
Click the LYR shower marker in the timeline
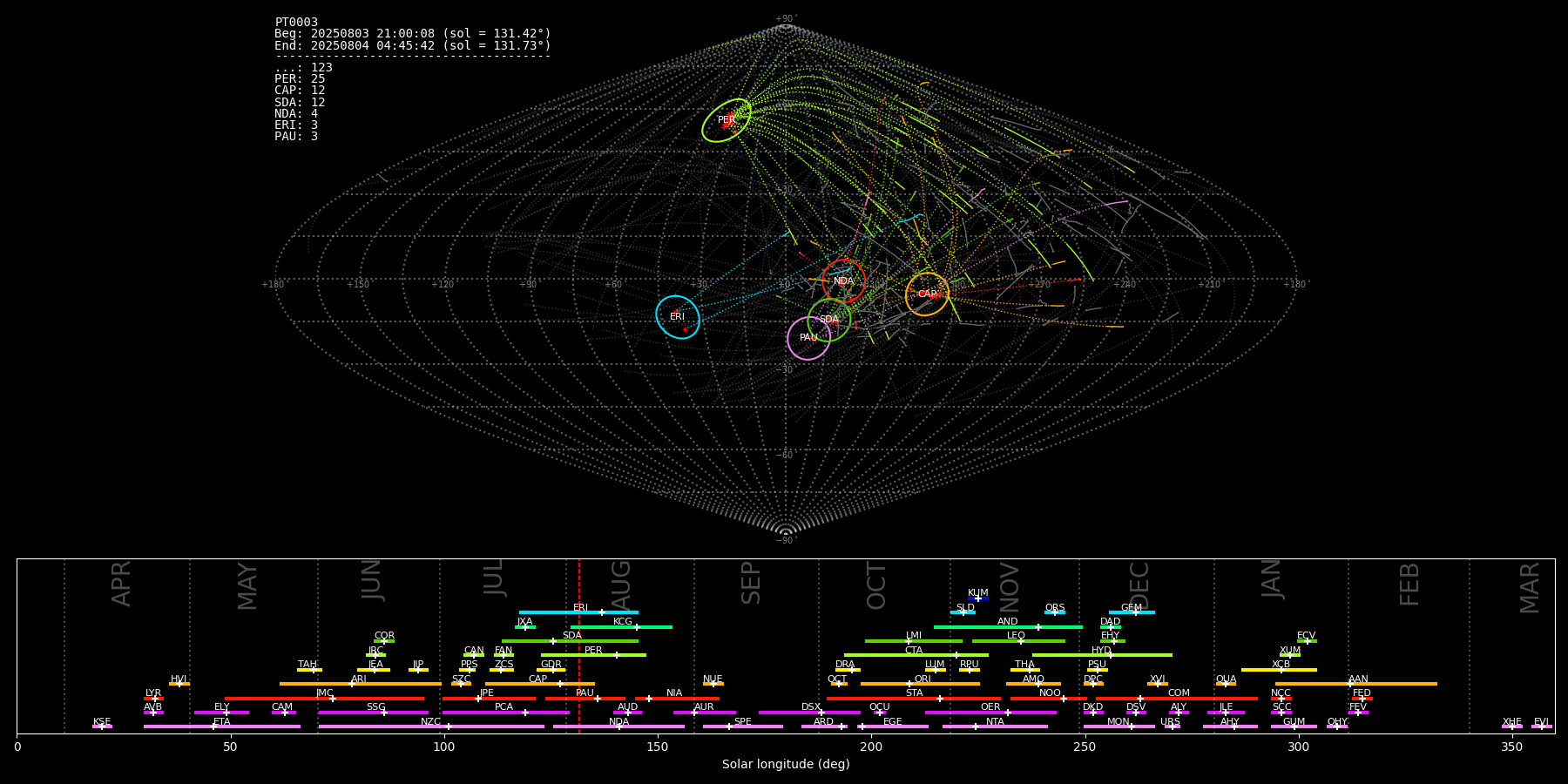point(153,699)
